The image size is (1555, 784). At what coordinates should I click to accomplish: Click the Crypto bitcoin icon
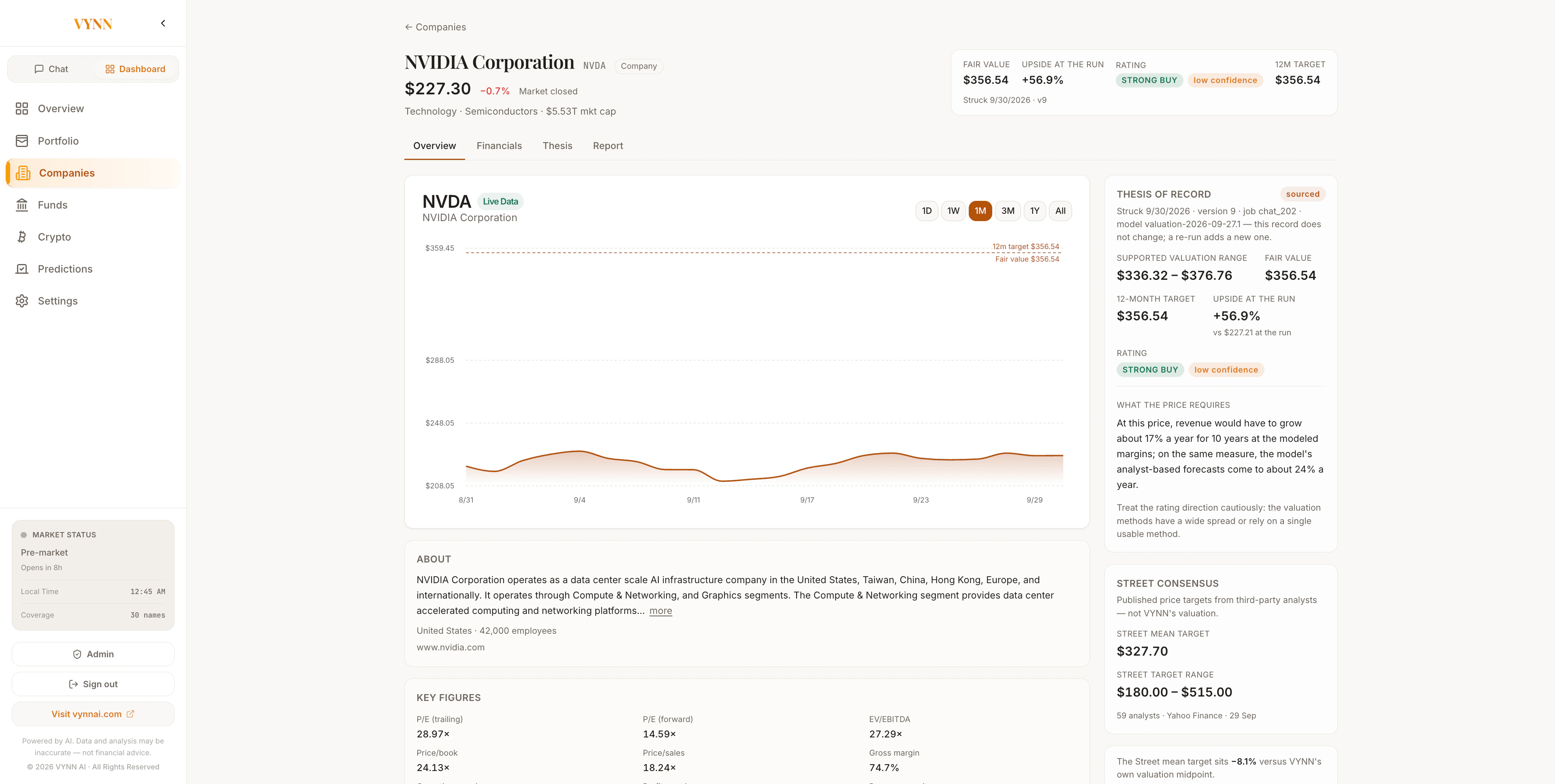click(22, 237)
